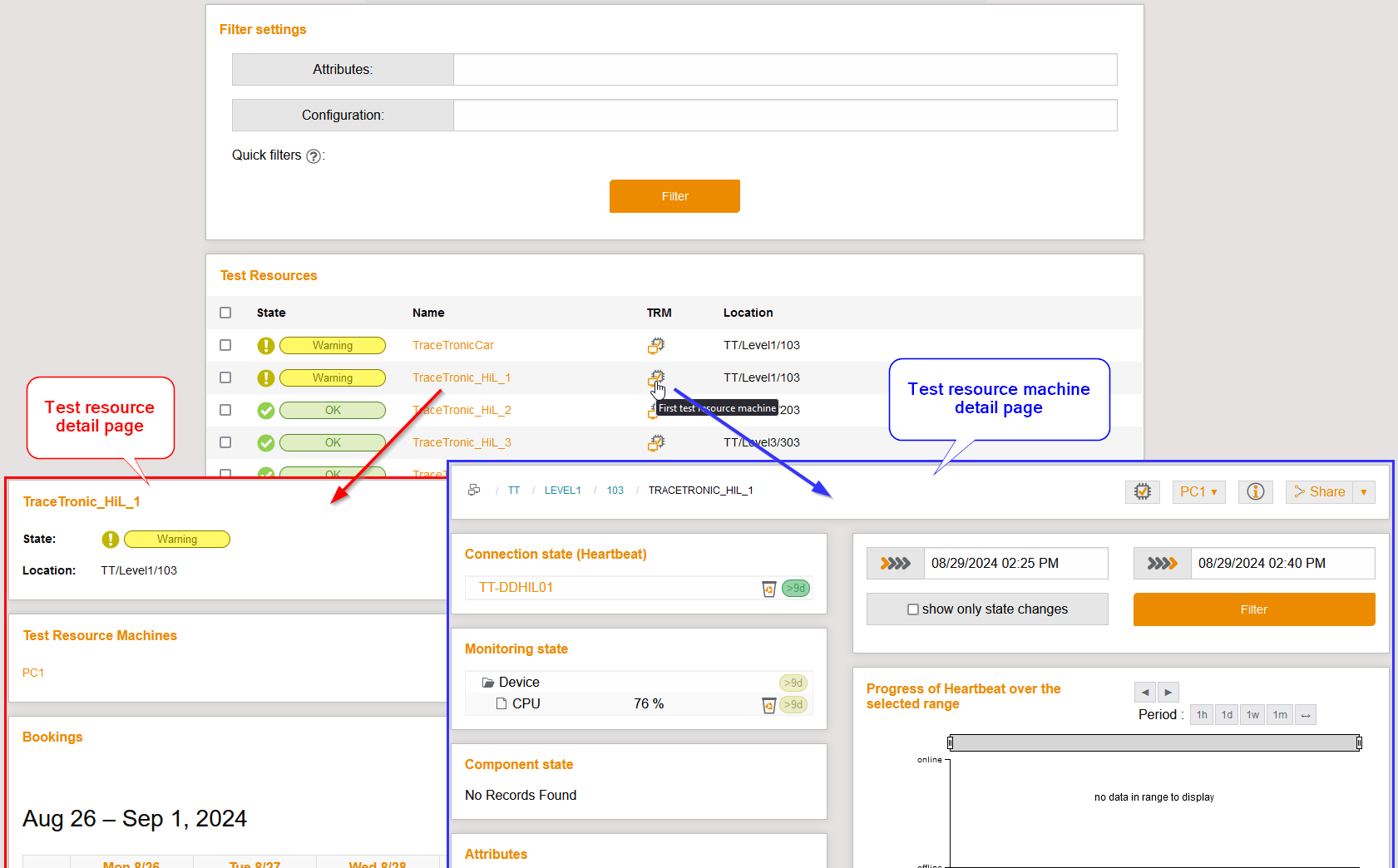Open the info icon button
Image resolution: width=1398 pixels, height=868 pixels.
pyautogui.click(x=1255, y=492)
